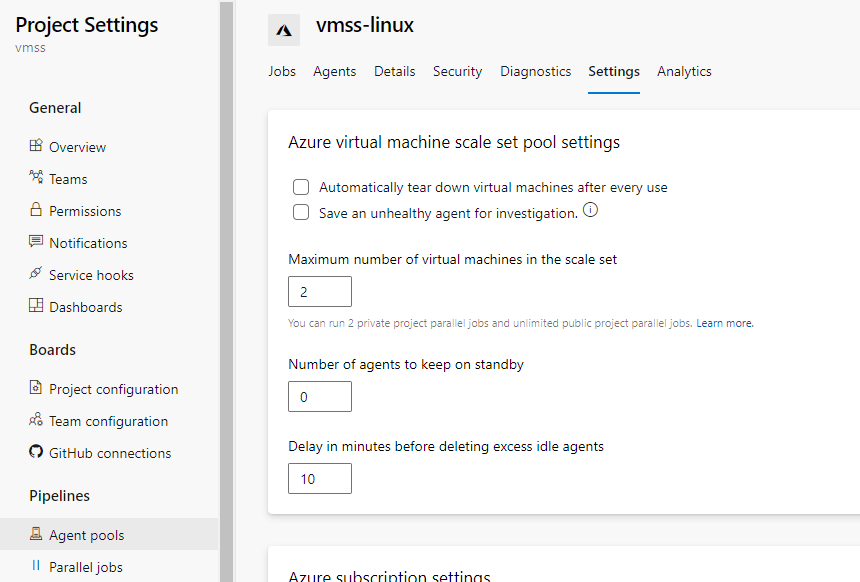The width and height of the screenshot is (860, 582).
Task: Click the Parallel jobs bars icon
Action: 36,565
